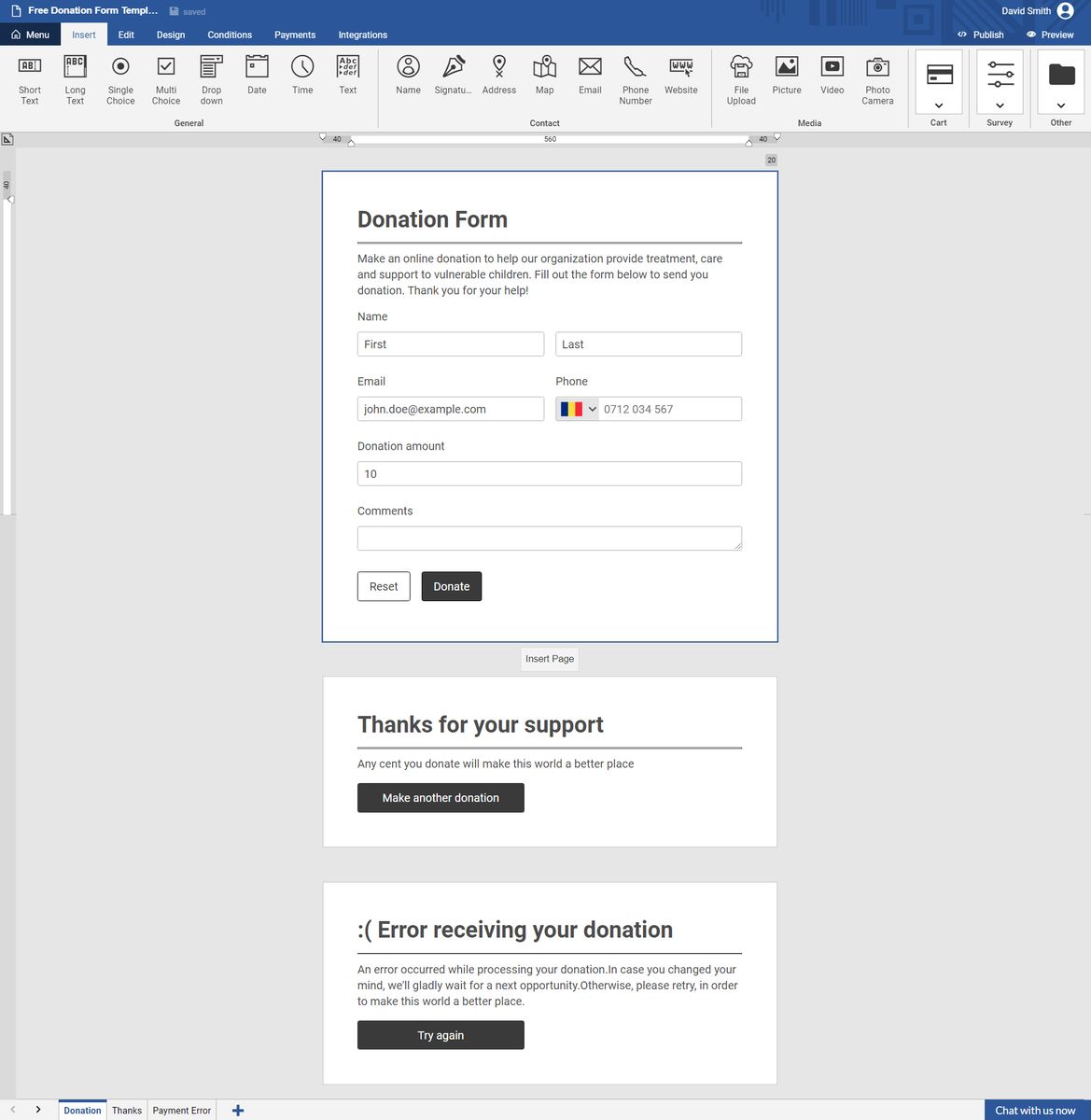Open the Survey options chevron

click(x=1000, y=105)
